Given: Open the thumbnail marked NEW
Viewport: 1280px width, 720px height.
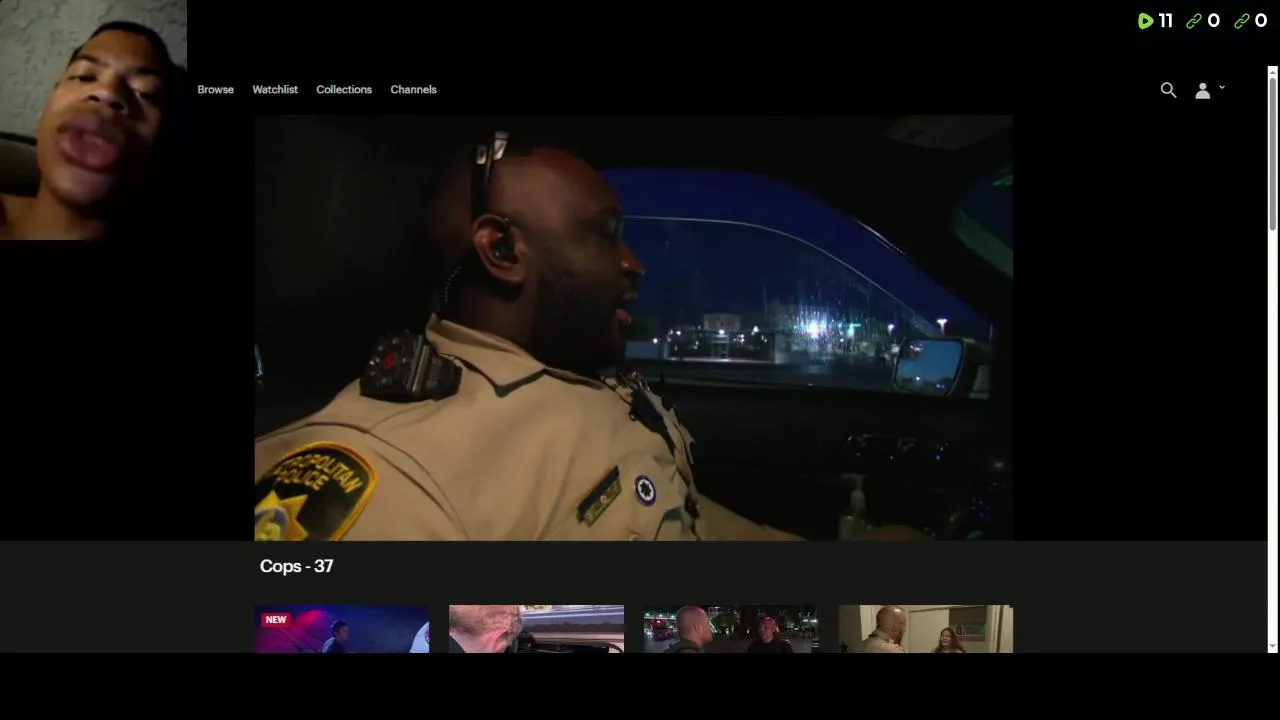Looking at the screenshot, I should point(342,629).
